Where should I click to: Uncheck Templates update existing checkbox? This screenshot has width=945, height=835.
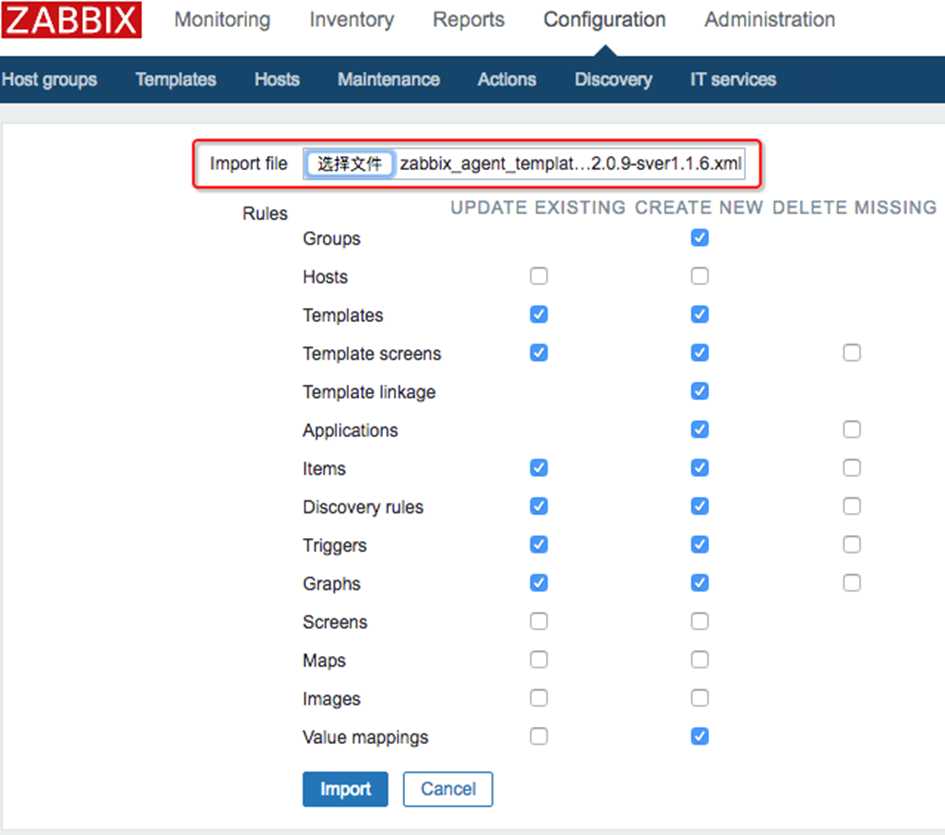click(x=539, y=314)
